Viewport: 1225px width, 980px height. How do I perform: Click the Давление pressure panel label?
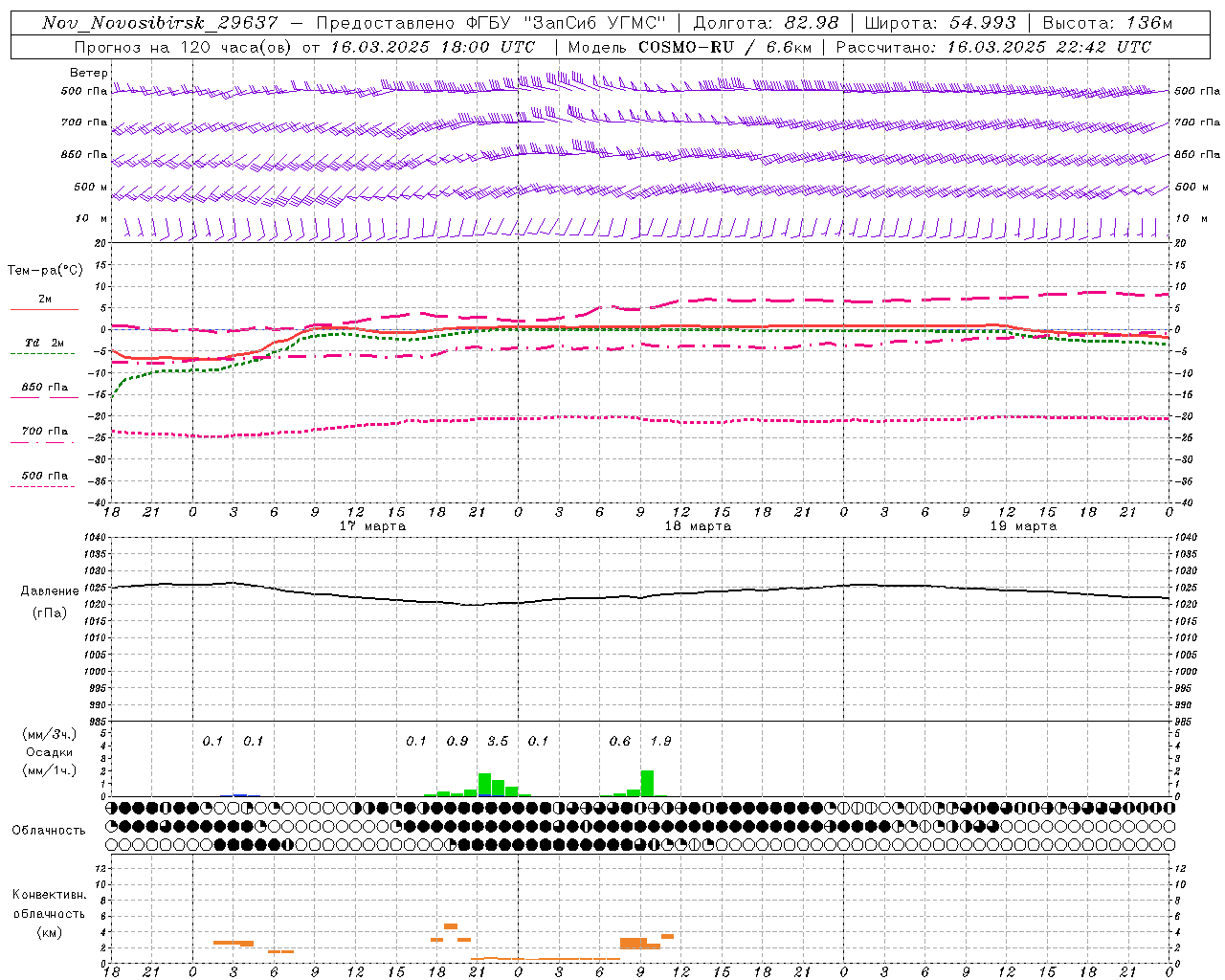[x=50, y=591]
